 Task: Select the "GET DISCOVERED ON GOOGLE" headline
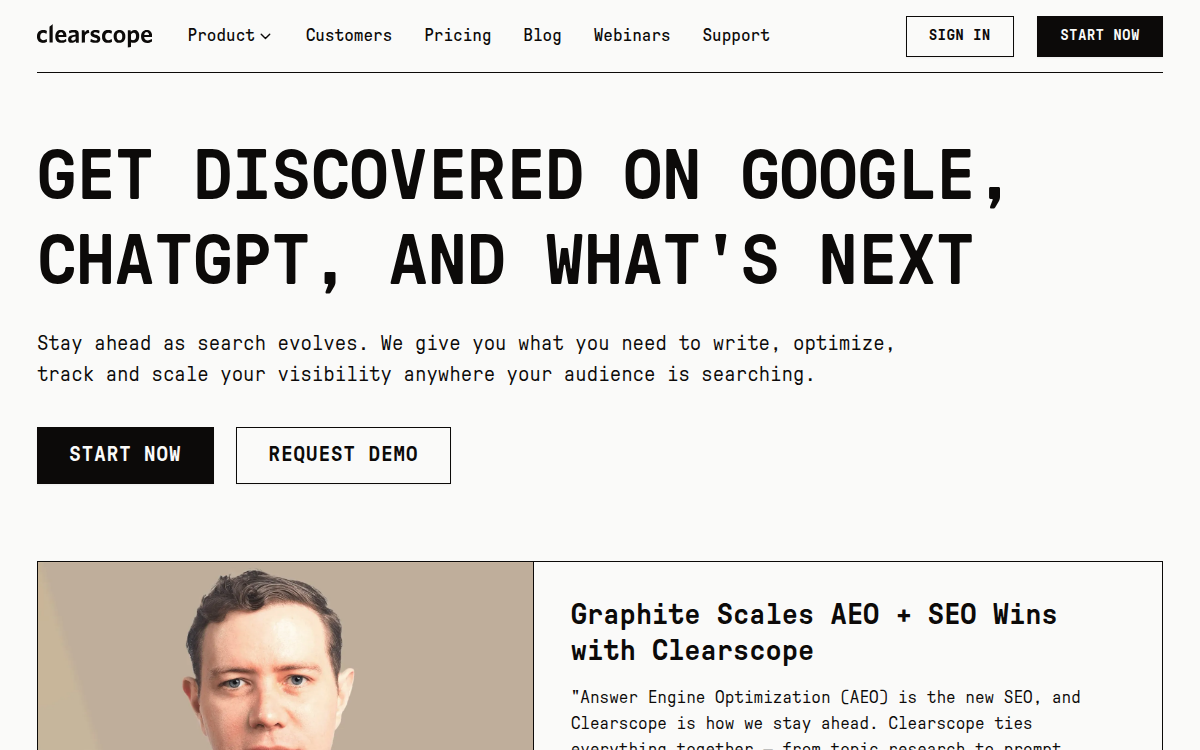tap(522, 218)
